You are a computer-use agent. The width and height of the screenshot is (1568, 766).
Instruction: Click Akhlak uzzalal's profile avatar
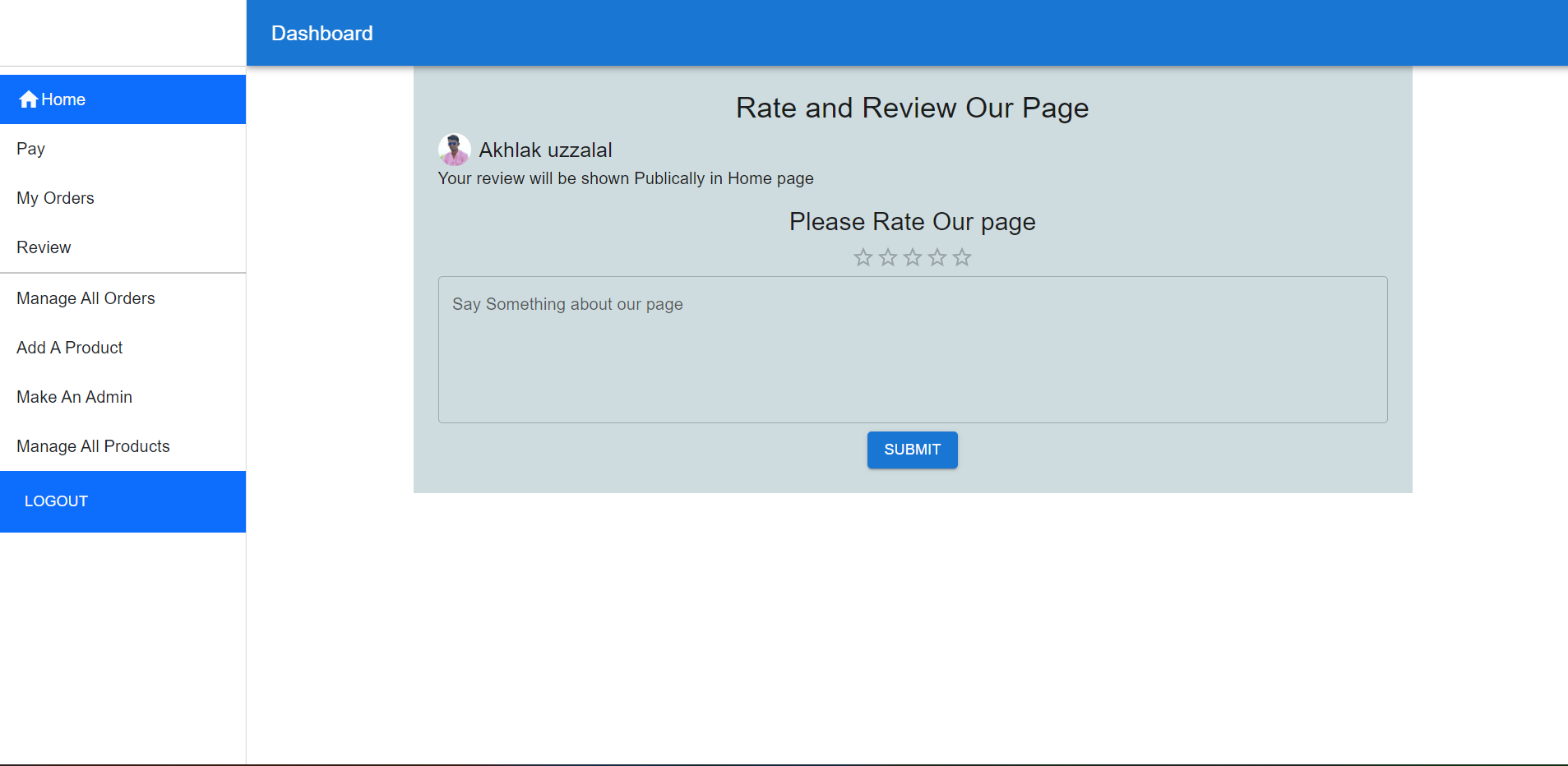click(454, 150)
